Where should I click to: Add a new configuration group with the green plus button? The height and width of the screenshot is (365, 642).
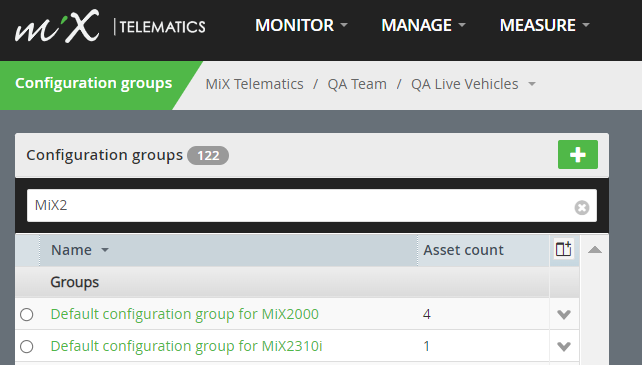coord(578,155)
